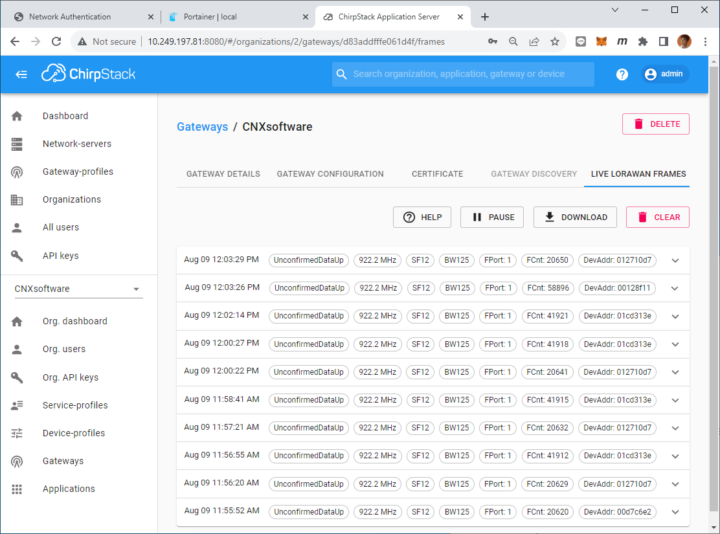
Task: Click the 'FCnt: 20650' chip
Action: pos(547,260)
